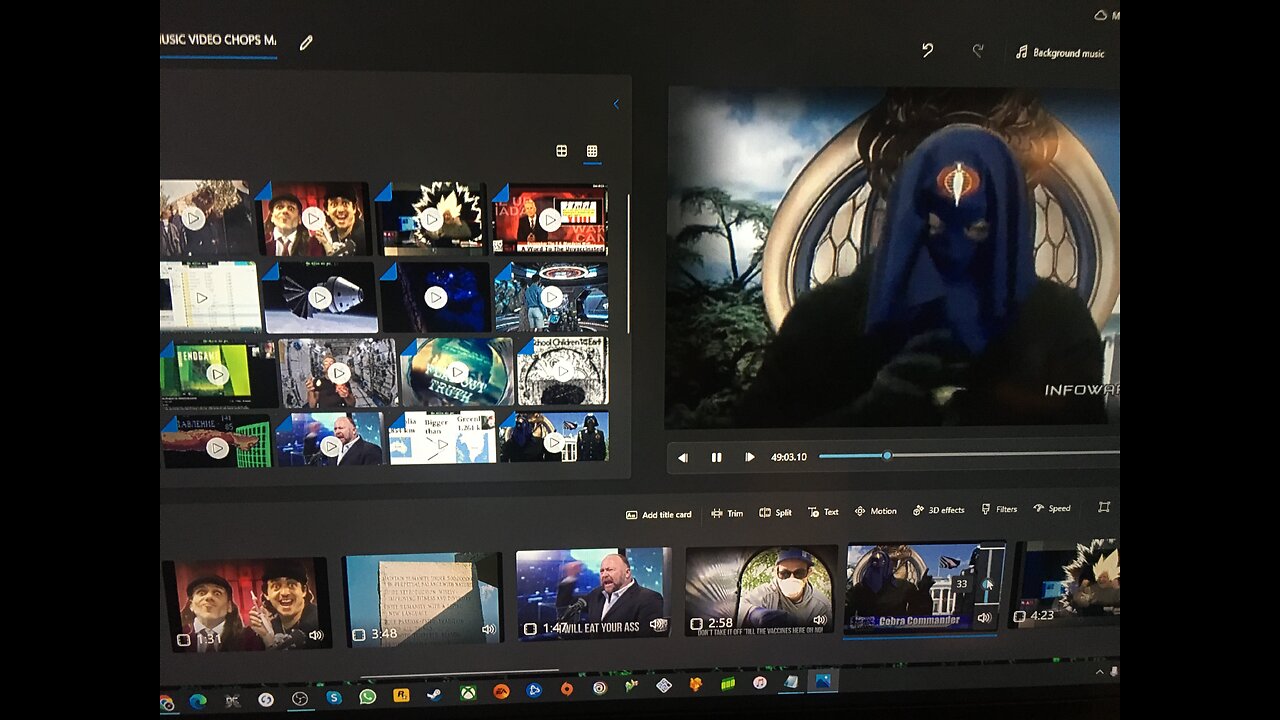
Task: Play library clip of bald man in suit
Action: coord(330,447)
